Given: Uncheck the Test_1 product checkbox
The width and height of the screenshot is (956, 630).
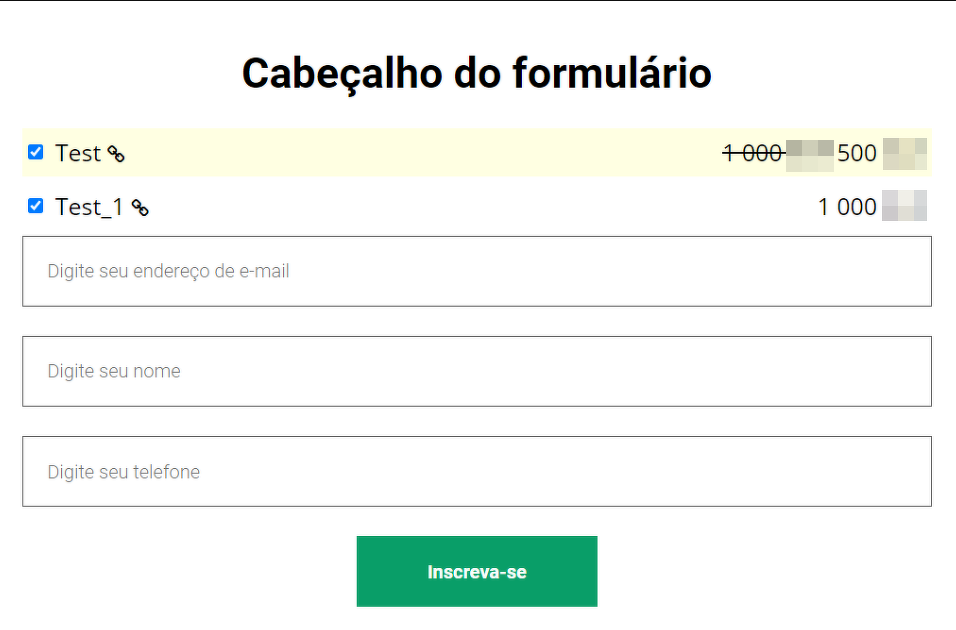Looking at the screenshot, I should [35, 206].
